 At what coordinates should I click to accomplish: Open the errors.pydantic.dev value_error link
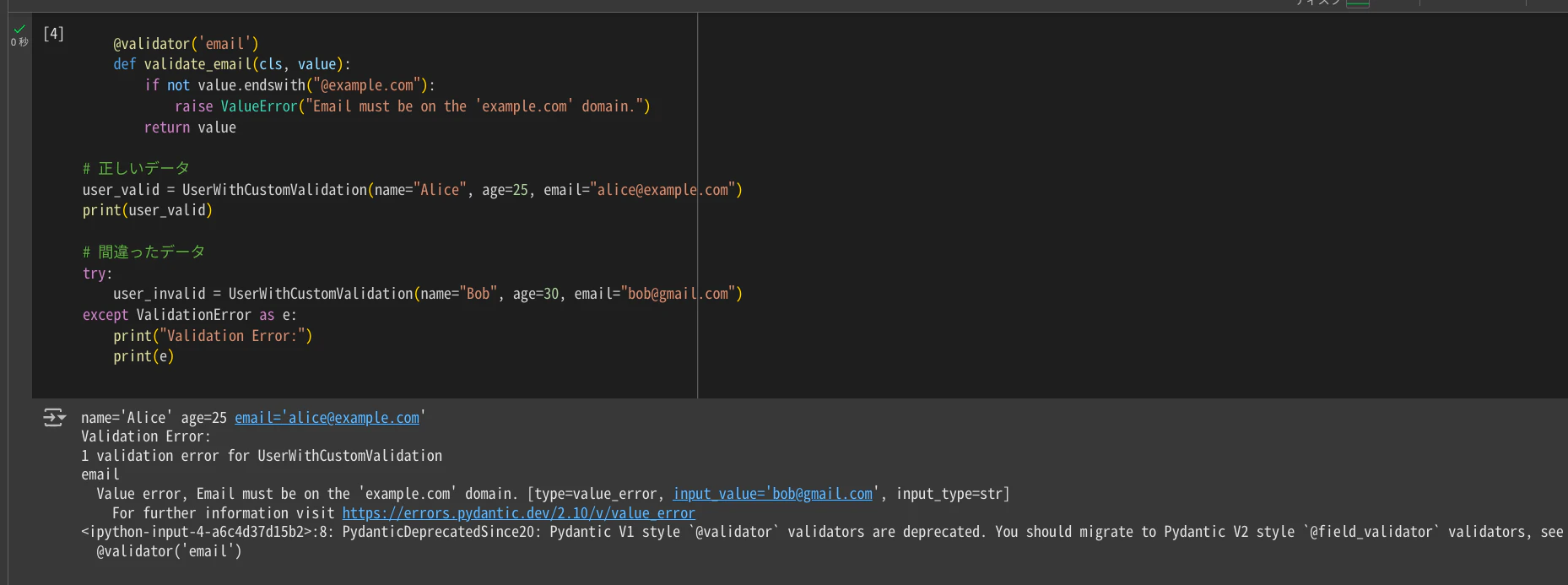(x=518, y=513)
